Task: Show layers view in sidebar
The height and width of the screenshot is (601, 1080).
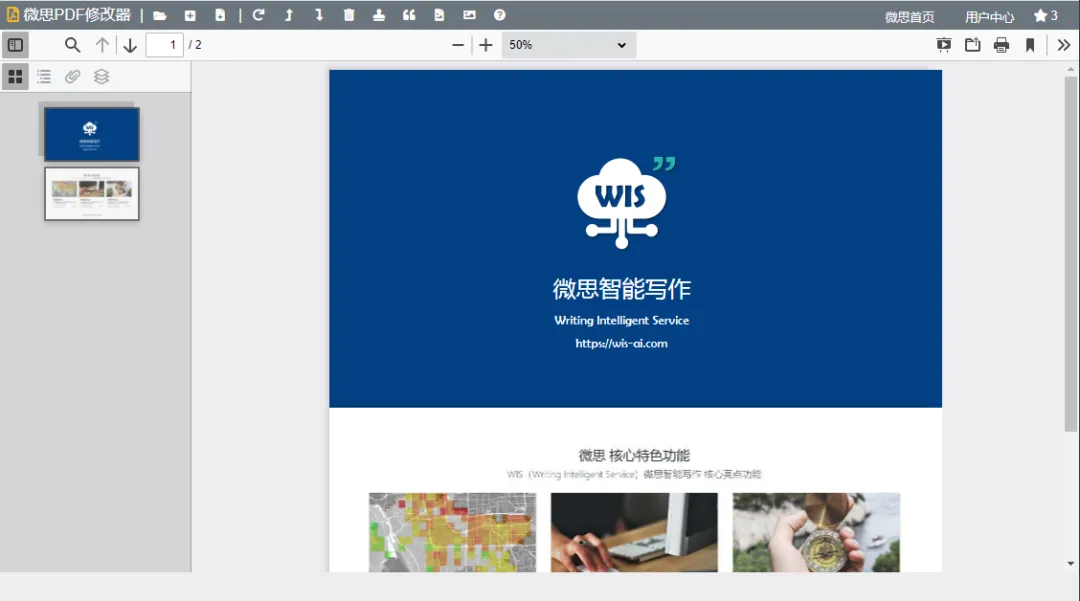Action: [101, 76]
